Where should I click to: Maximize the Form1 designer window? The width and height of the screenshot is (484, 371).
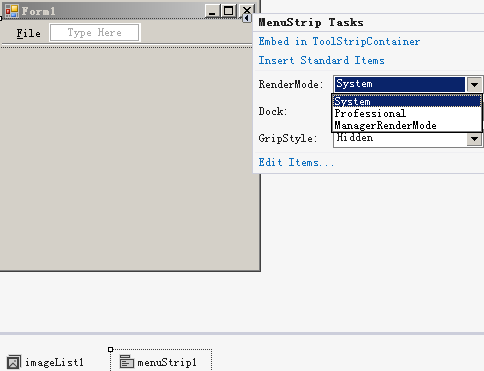(x=229, y=11)
